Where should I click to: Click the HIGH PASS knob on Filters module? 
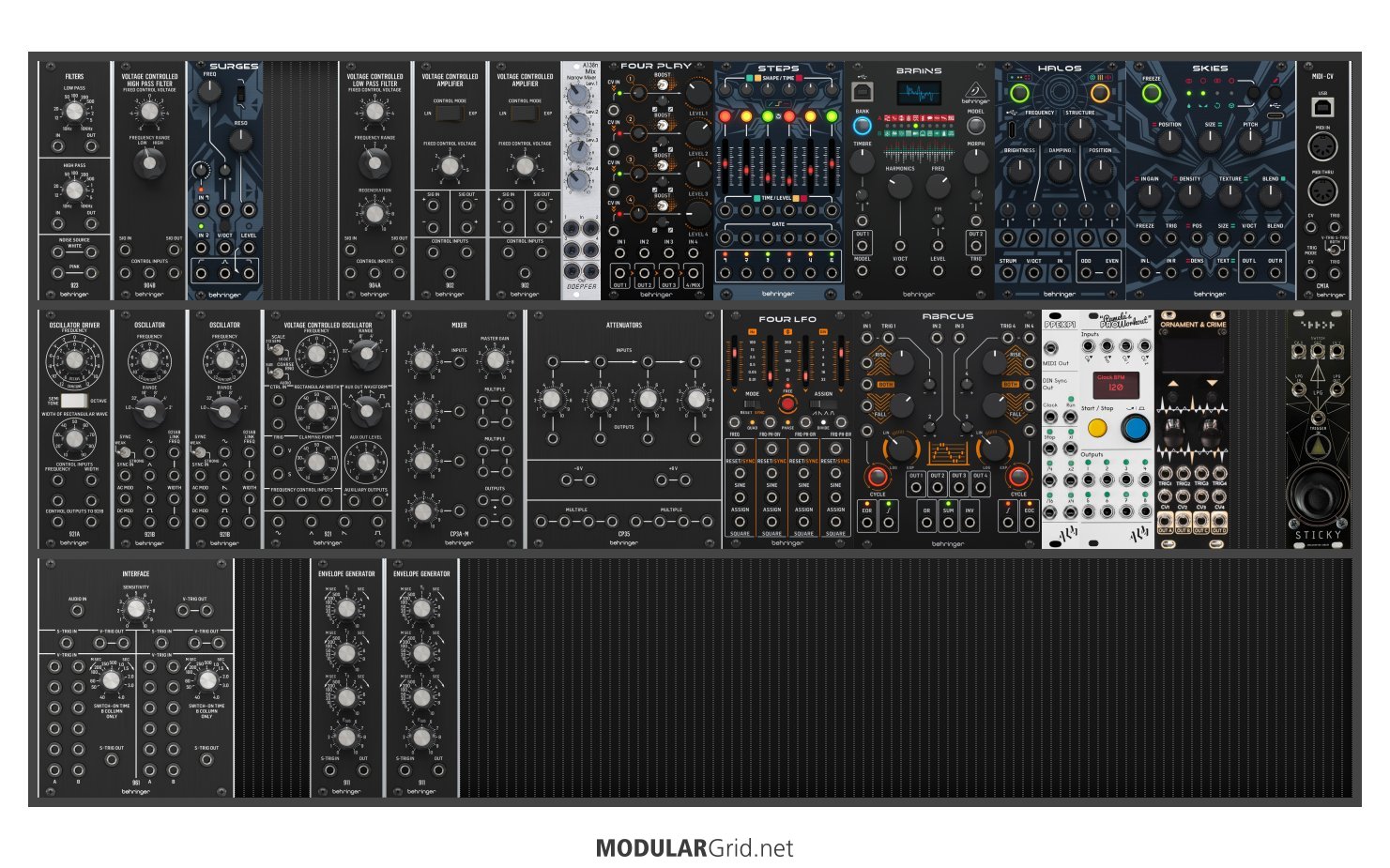(74, 190)
